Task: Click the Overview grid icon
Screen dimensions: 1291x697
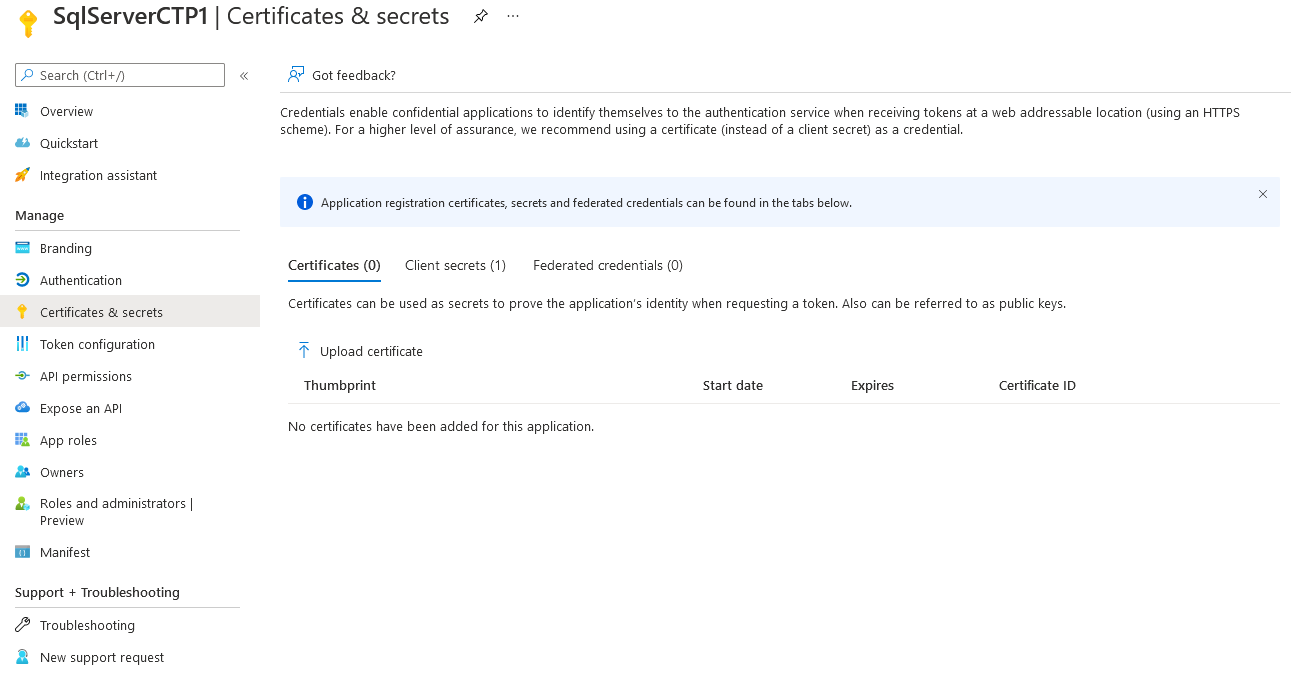Action: click(x=22, y=111)
